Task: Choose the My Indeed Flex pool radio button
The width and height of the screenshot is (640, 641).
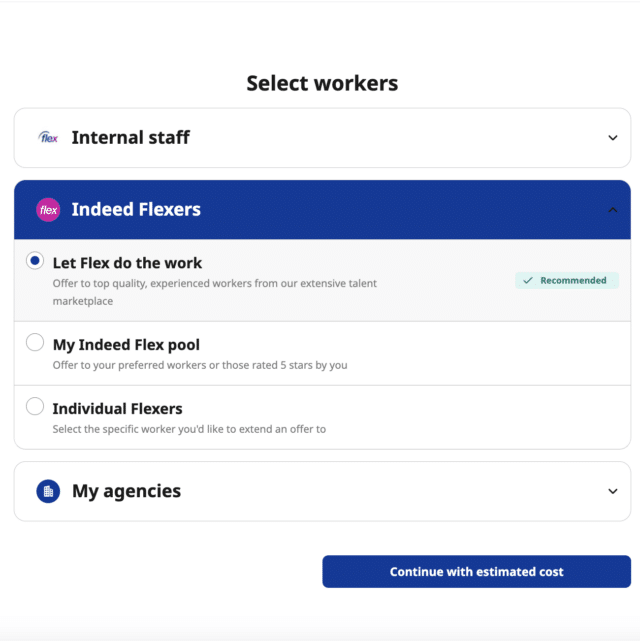Action: (35, 342)
